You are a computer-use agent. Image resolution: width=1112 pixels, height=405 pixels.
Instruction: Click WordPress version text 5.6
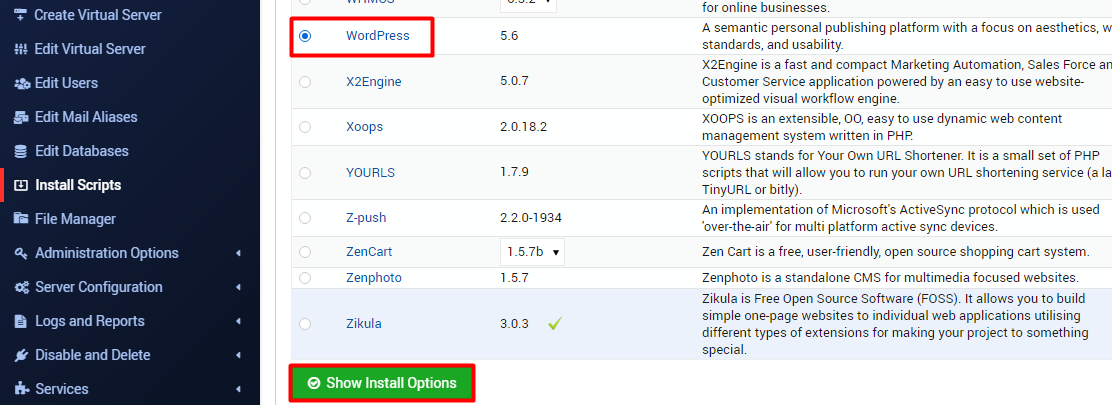point(509,35)
